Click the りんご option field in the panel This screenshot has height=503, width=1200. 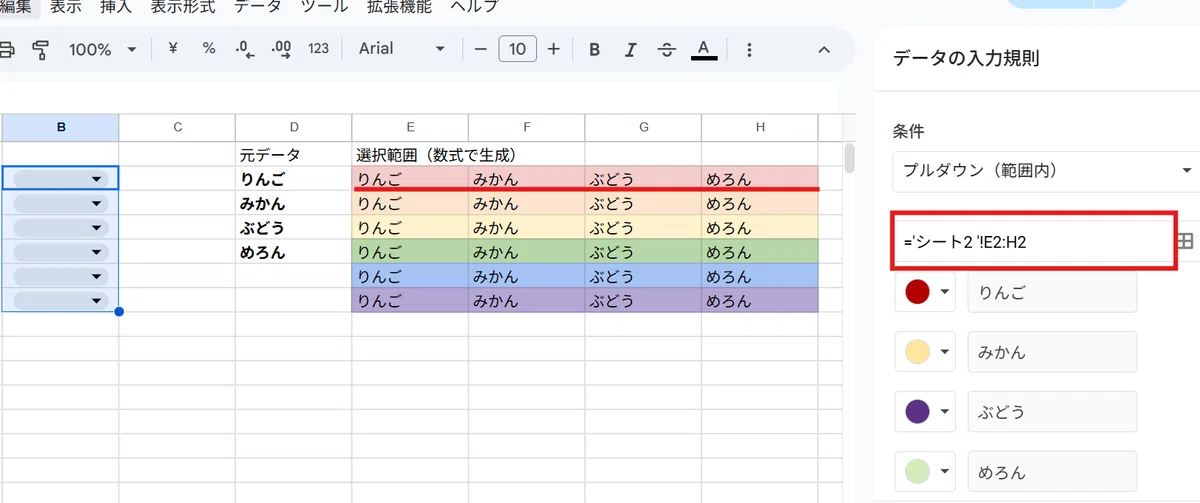coord(1052,292)
